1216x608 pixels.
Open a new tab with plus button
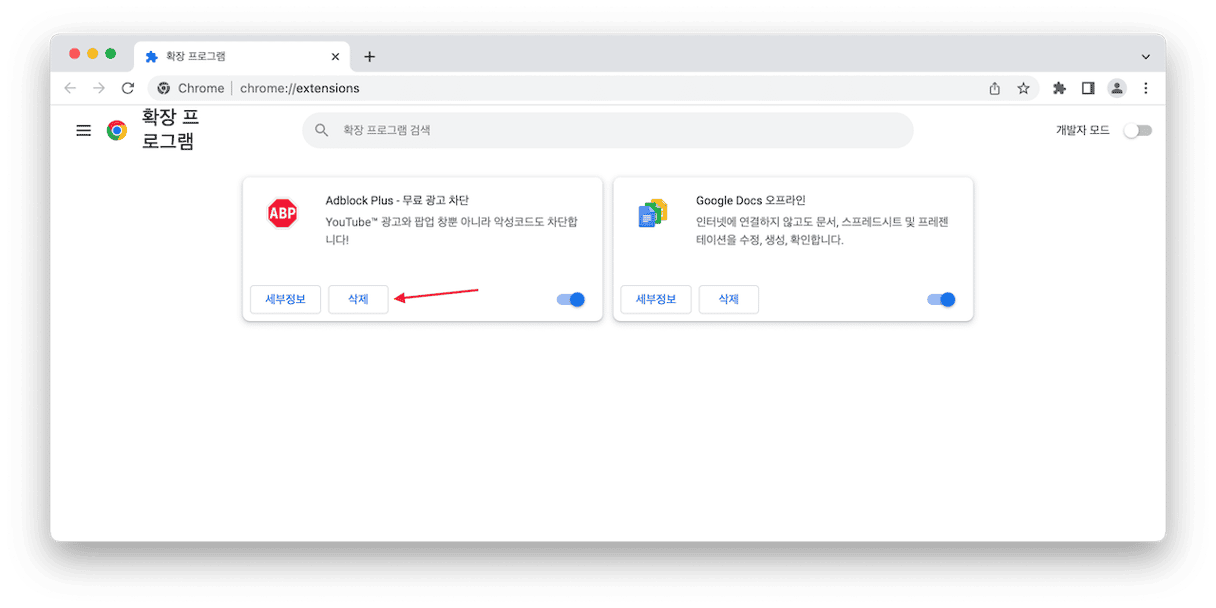point(369,56)
